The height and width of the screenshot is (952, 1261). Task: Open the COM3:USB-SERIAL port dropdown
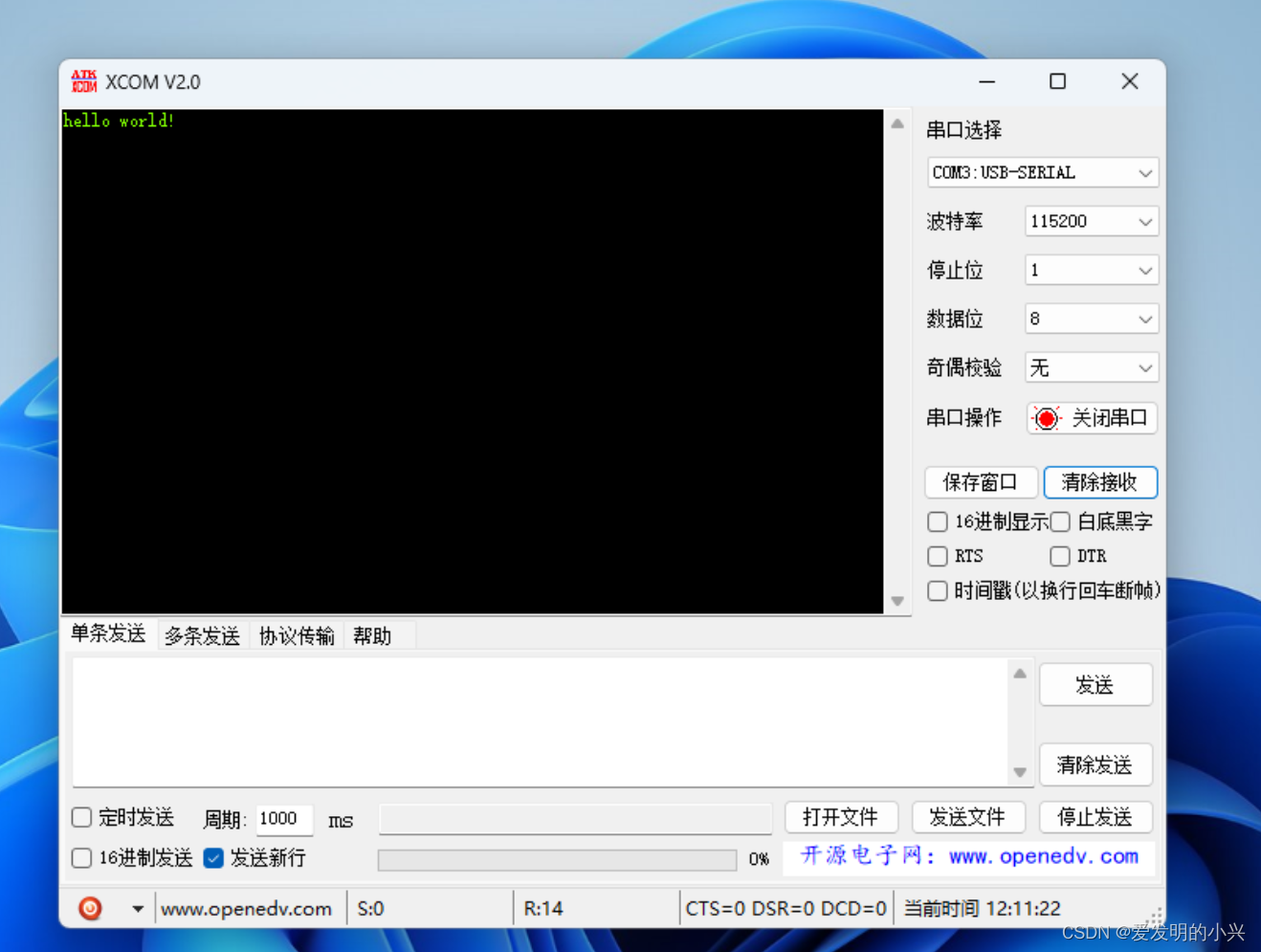pos(1042,173)
